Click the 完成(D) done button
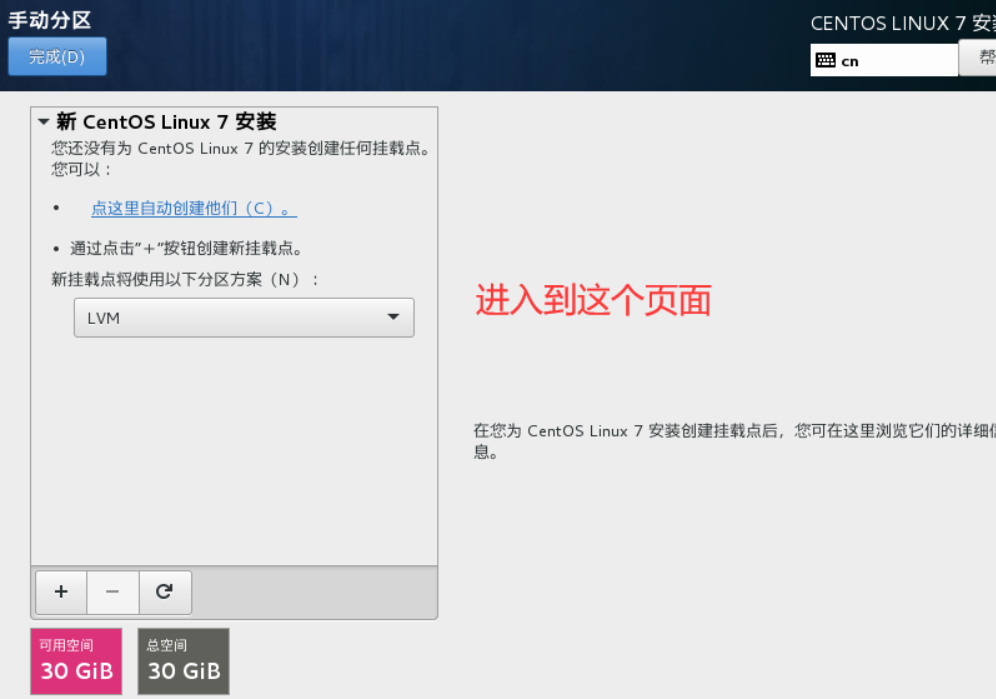The image size is (996, 699). coord(57,57)
